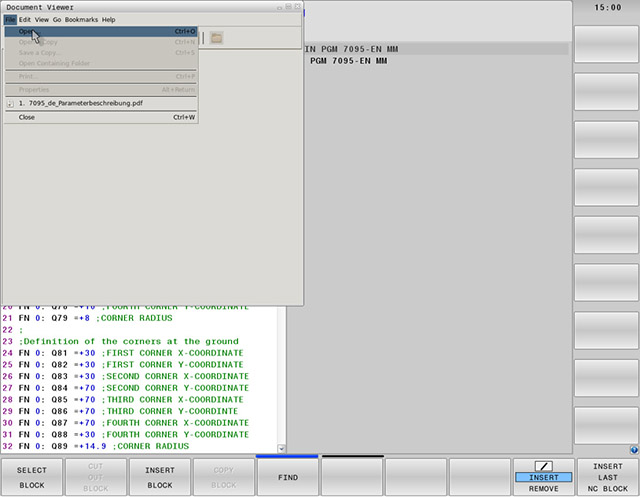Select line 28 Q85 THIRD CORNER X-COORDINATE
The image size is (640, 497).
122,399
